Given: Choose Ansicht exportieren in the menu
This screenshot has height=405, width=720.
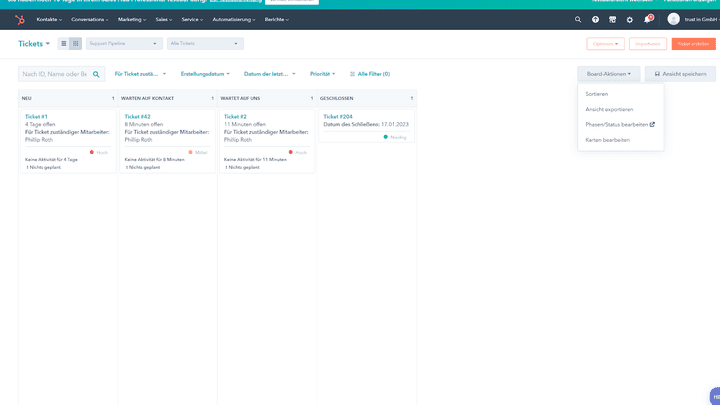Looking at the screenshot, I should (x=609, y=109).
